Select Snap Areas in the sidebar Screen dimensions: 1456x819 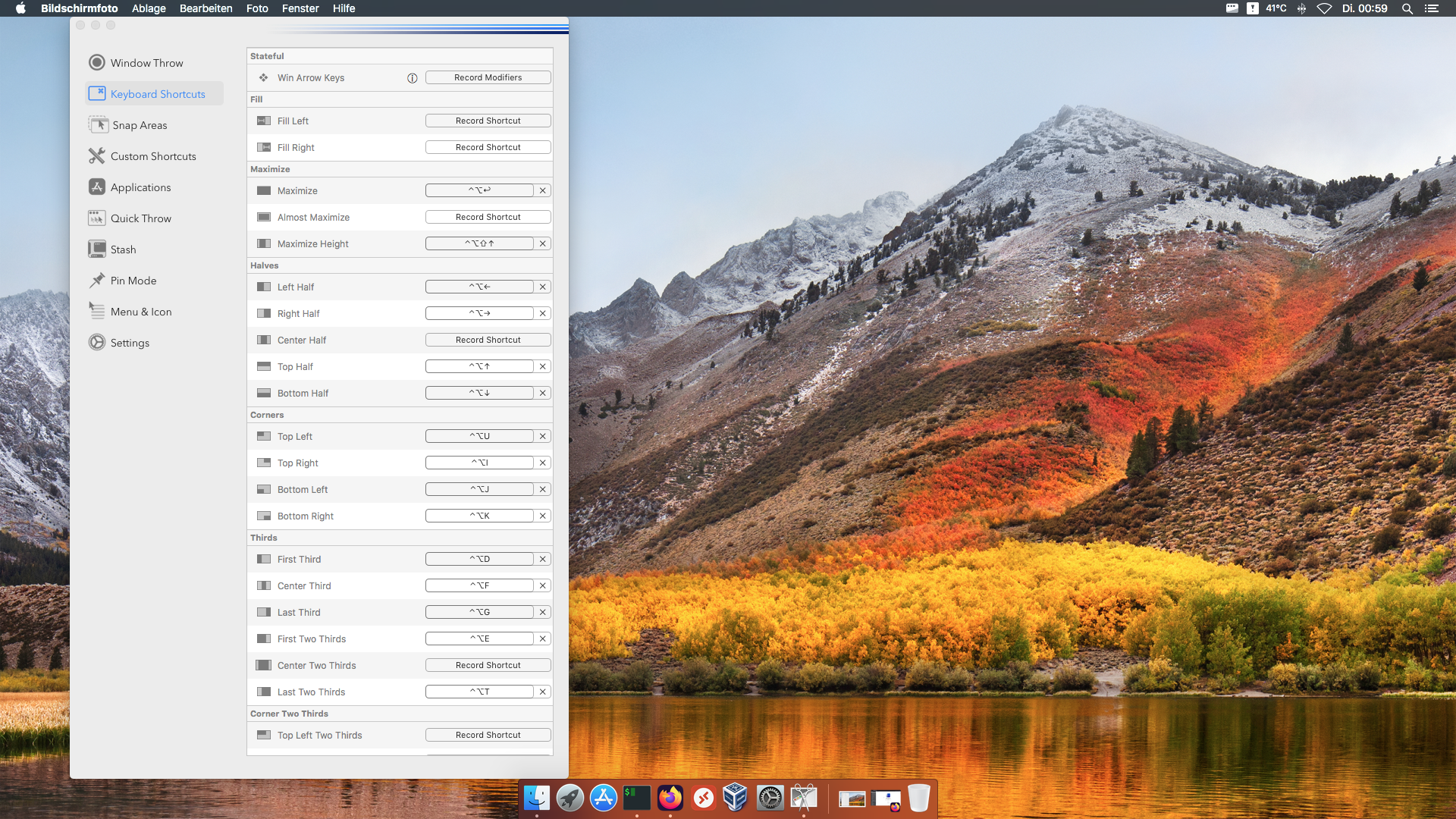[140, 125]
